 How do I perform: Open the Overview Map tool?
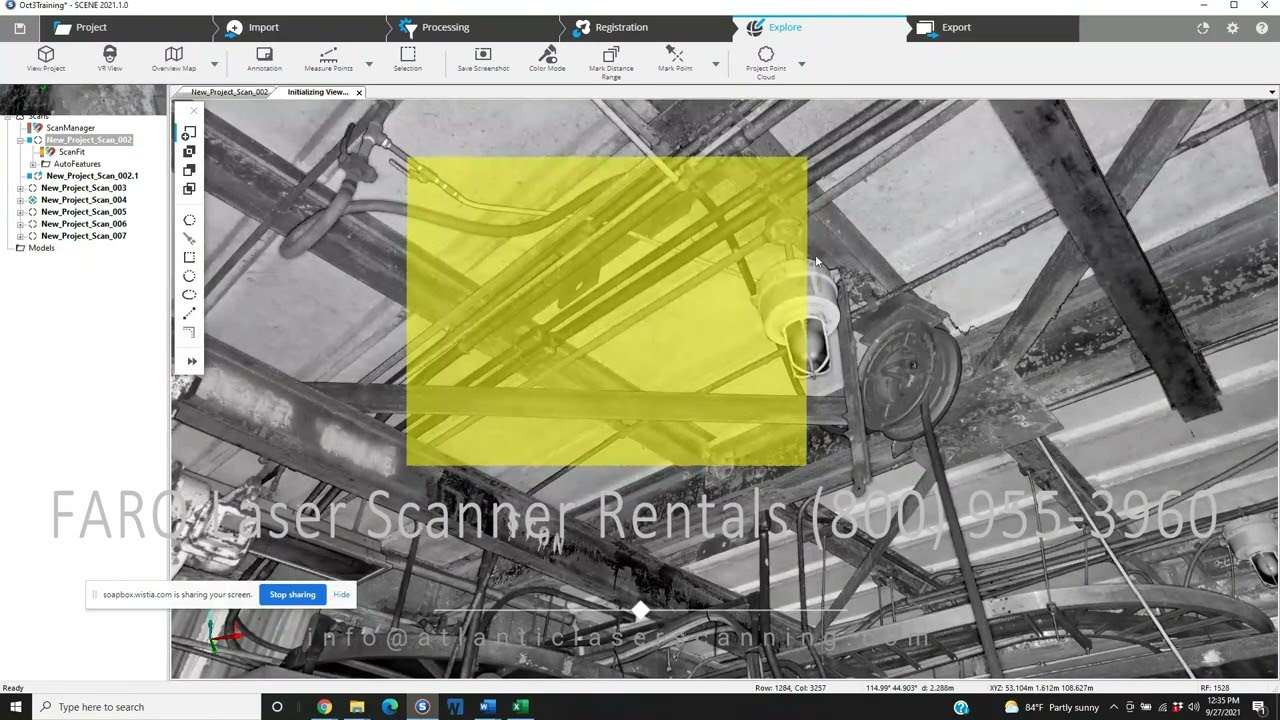174,59
